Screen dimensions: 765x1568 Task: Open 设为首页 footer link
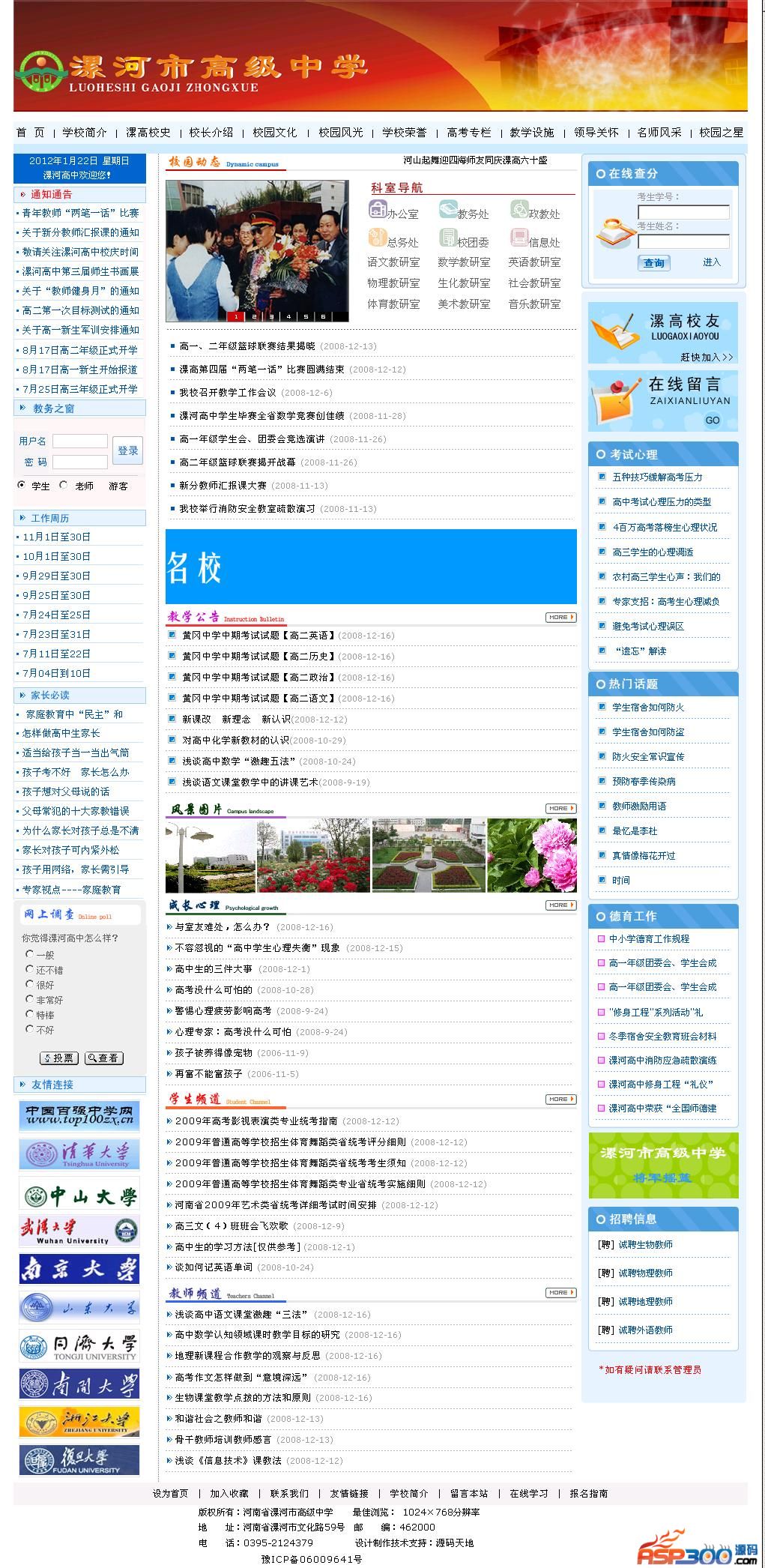coord(171,1494)
